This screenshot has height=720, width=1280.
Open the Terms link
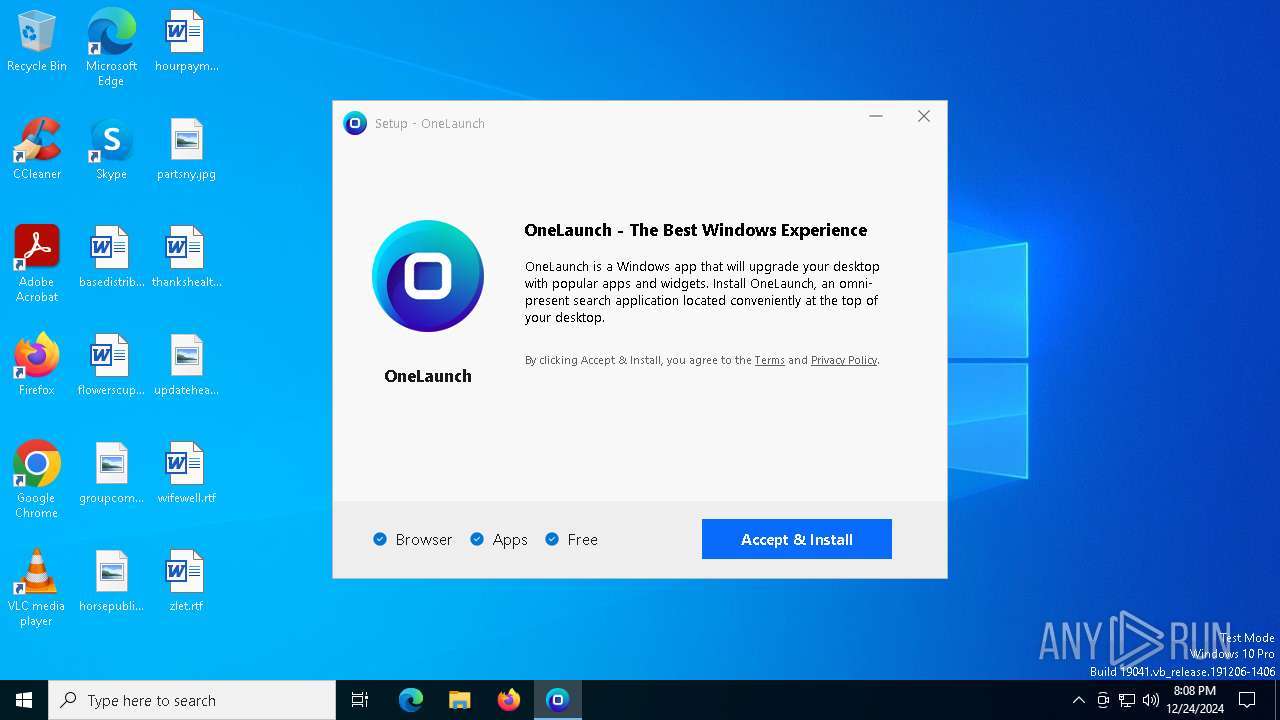(769, 360)
